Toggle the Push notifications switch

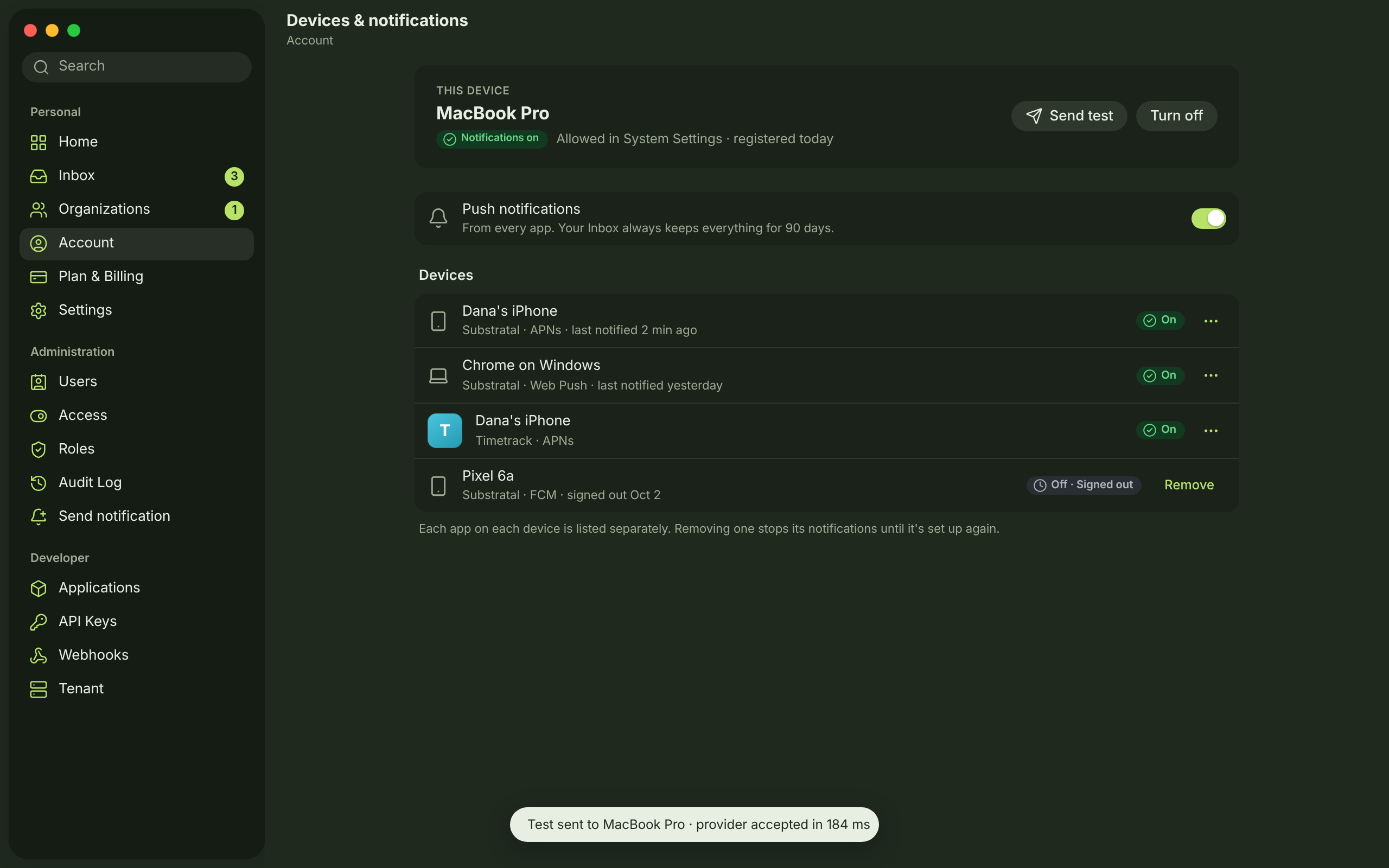[1208, 218]
